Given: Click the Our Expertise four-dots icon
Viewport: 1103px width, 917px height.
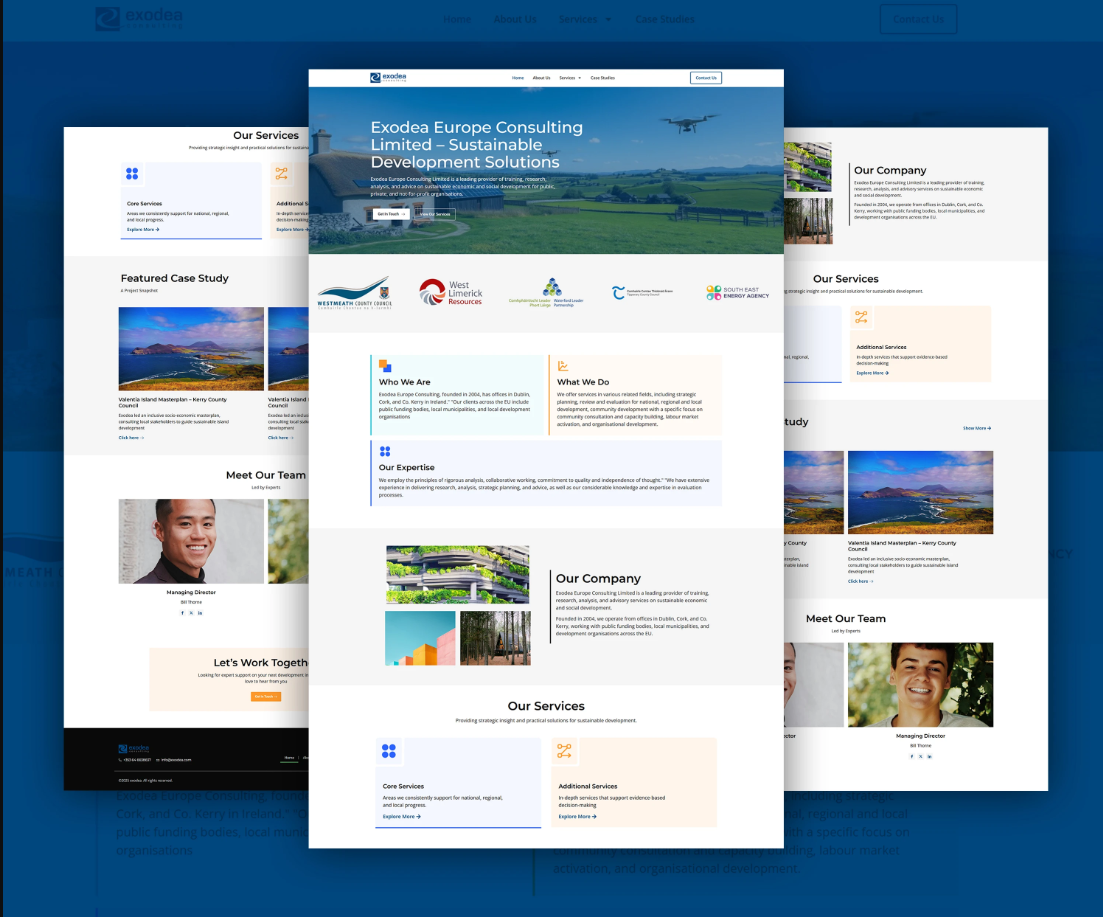Looking at the screenshot, I should (385, 451).
